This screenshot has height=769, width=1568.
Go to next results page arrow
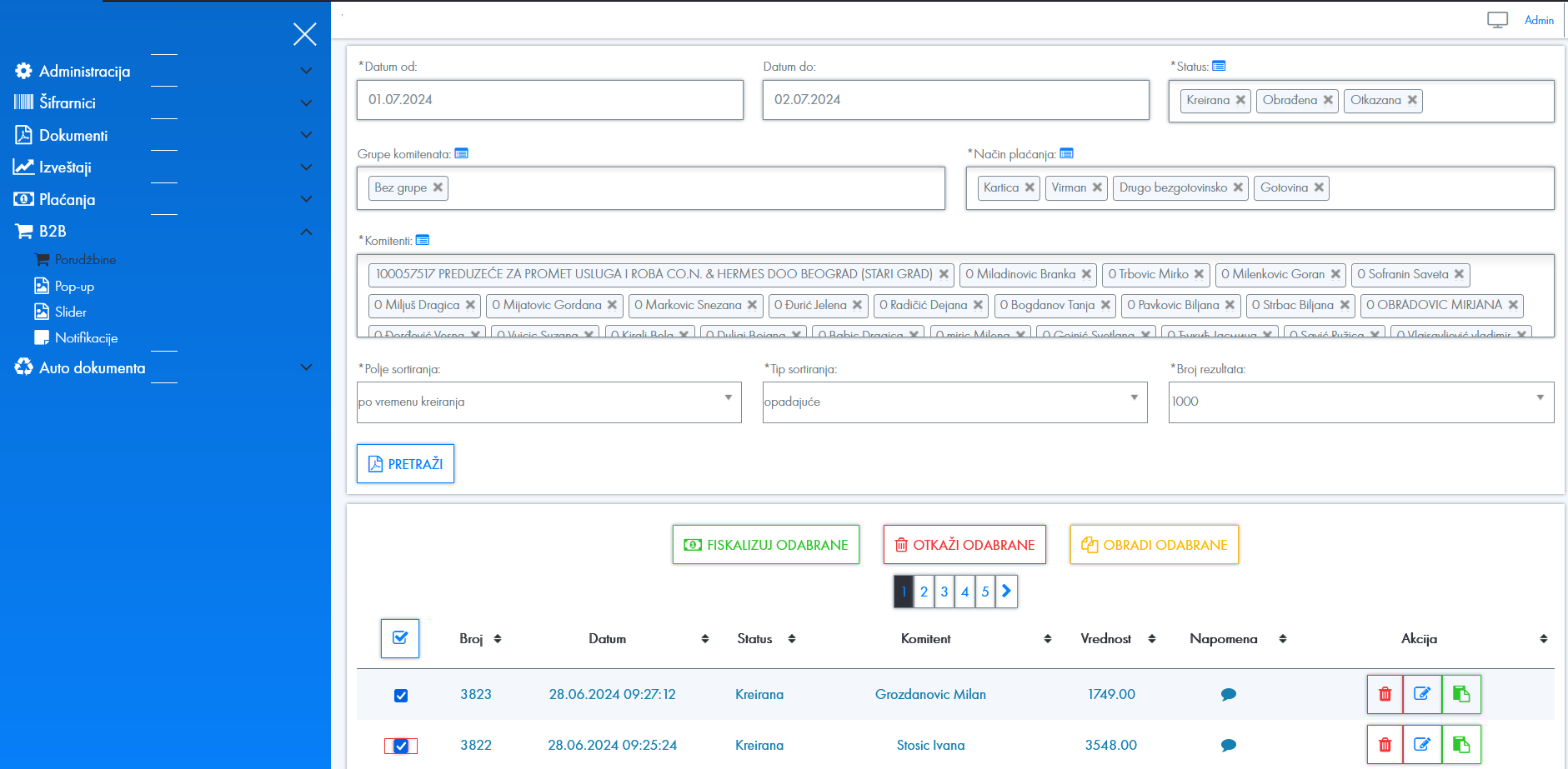click(x=1006, y=592)
